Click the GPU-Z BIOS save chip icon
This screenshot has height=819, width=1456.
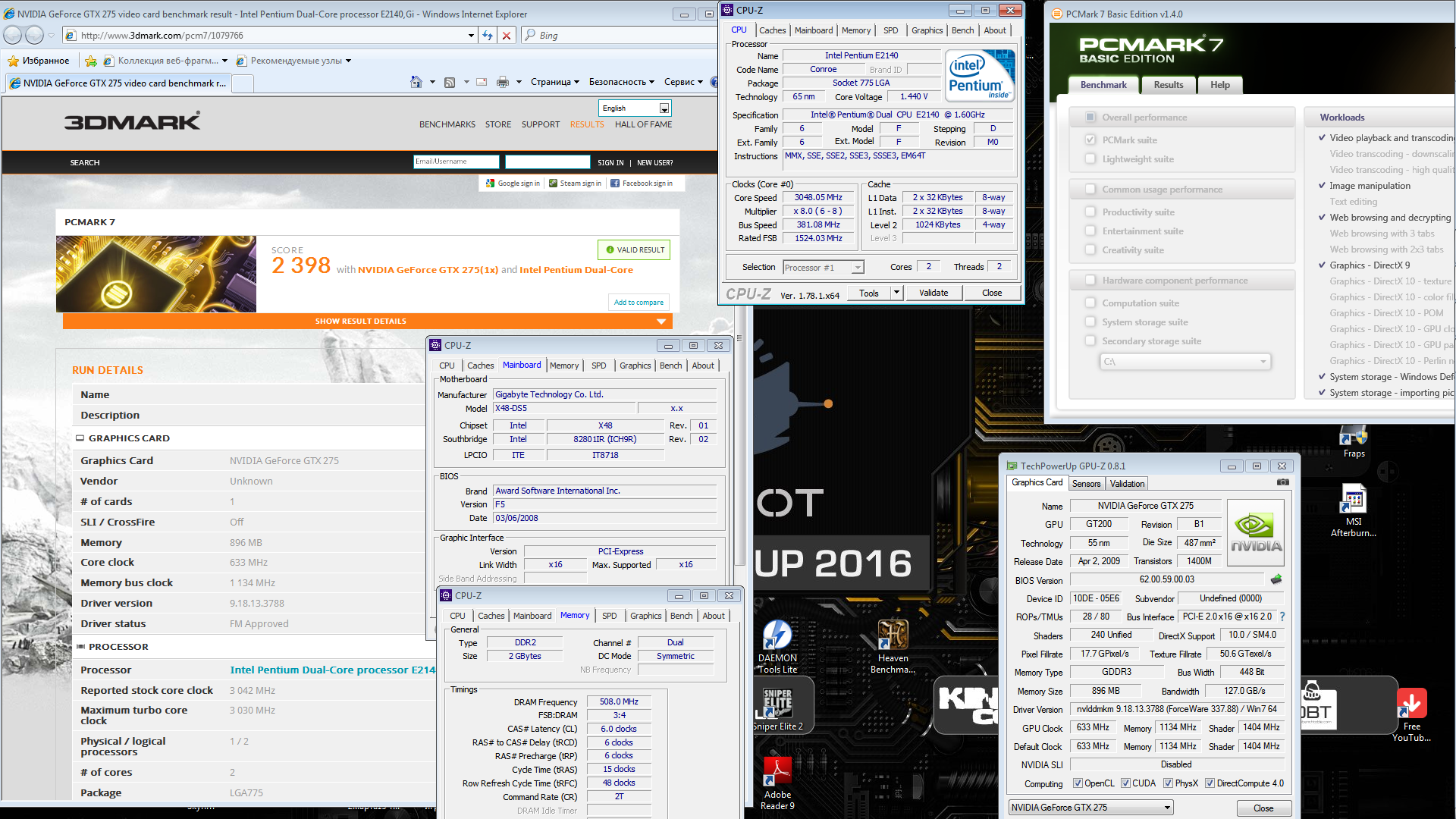[1276, 579]
